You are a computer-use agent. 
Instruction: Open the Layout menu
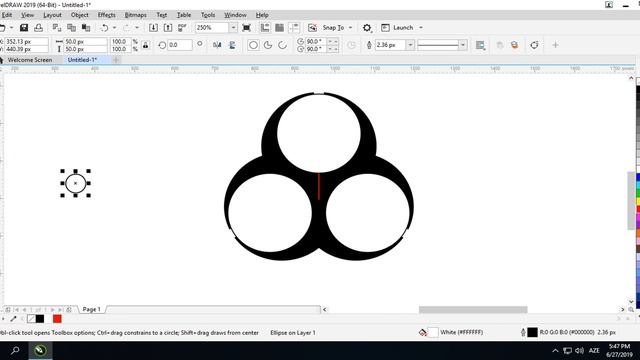click(52, 15)
